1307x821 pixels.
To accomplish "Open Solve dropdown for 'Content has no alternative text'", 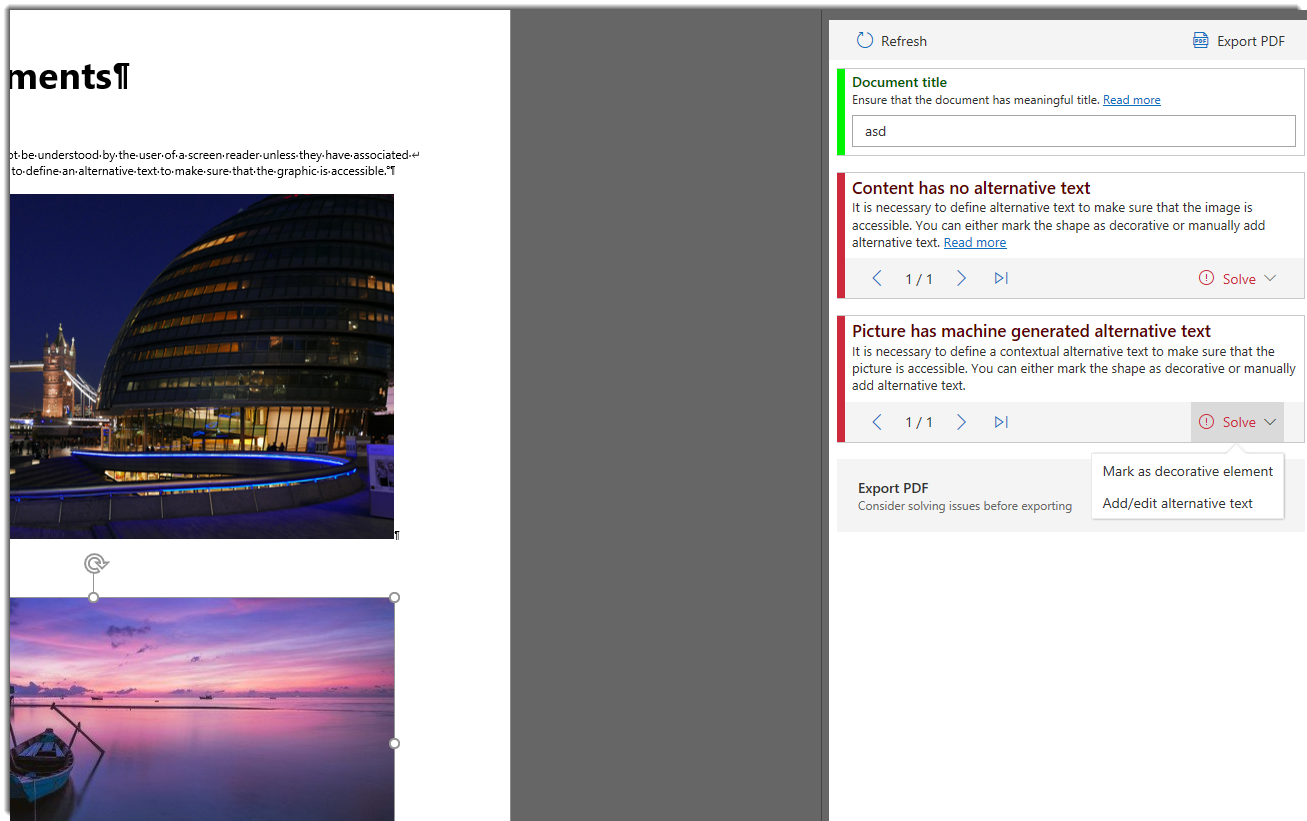I will point(1237,279).
